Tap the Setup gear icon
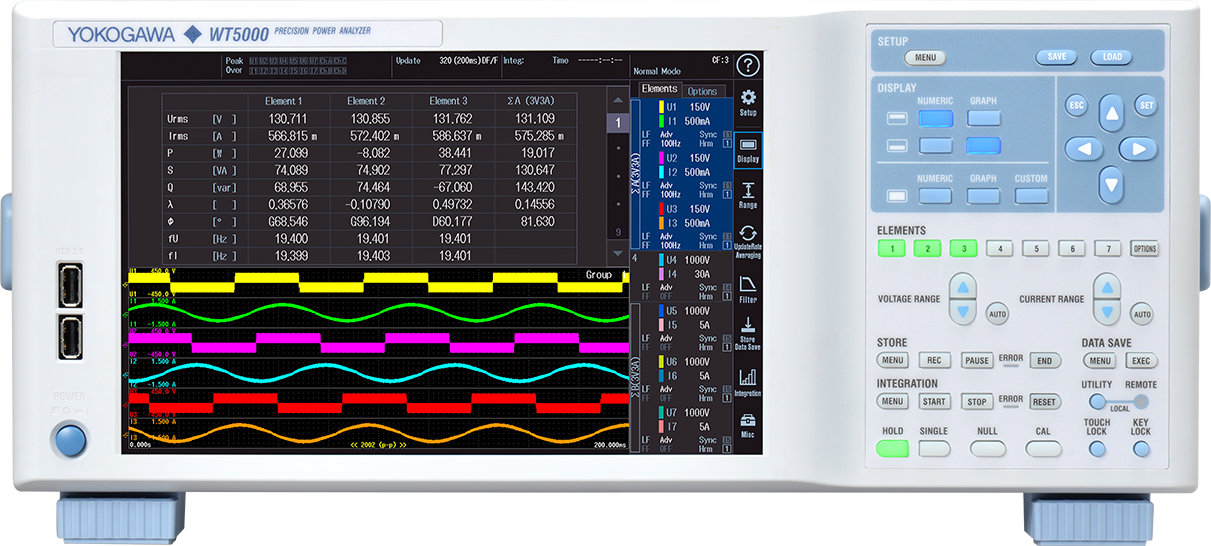 [x=747, y=103]
